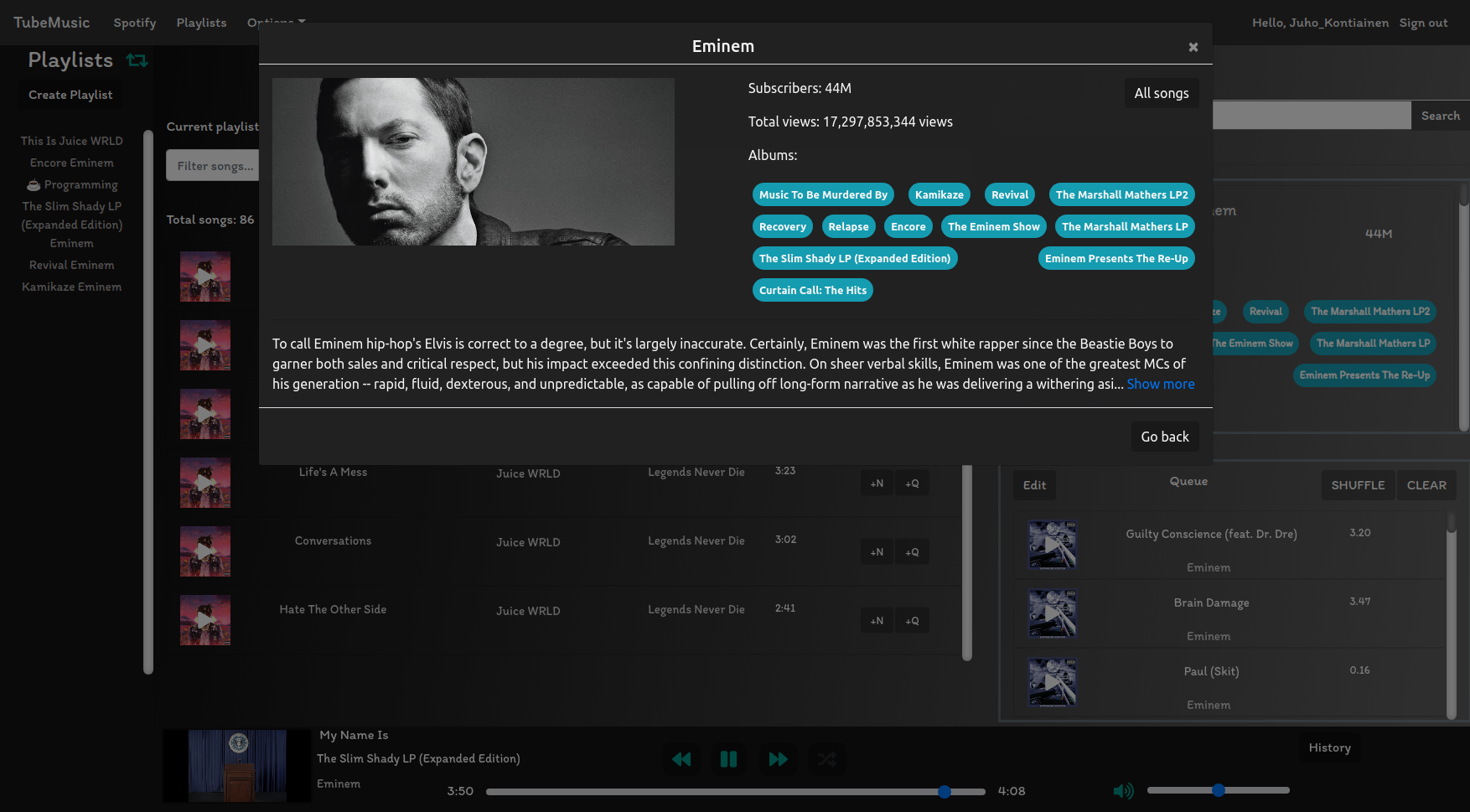Click the rewind previous track button
This screenshot has width=1470, height=812.
(x=681, y=759)
